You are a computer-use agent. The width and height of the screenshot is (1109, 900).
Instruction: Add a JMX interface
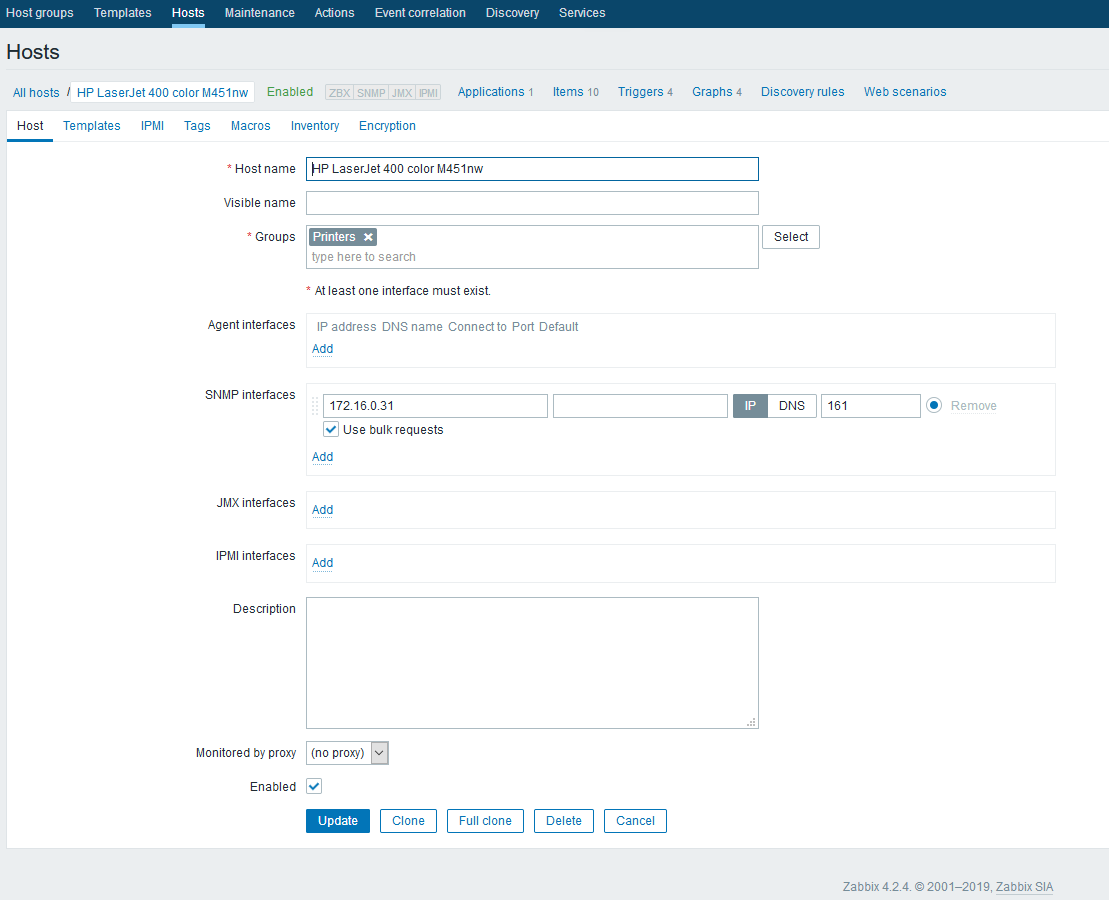tap(323, 510)
